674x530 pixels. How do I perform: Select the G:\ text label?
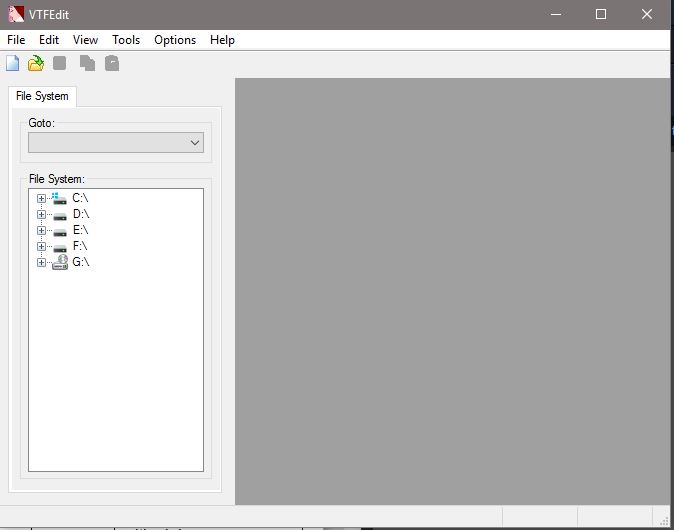[x=81, y=262]
